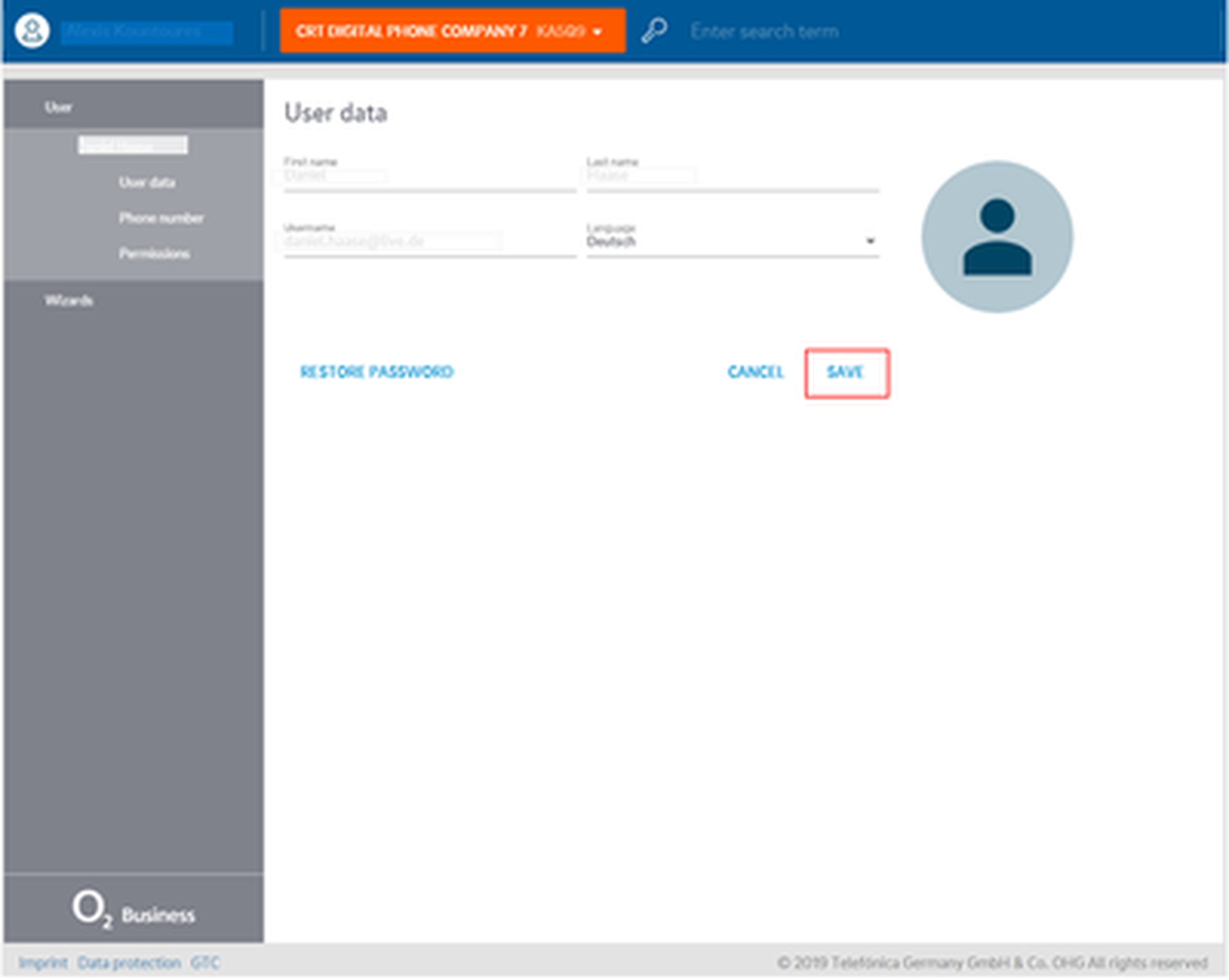Expand the Language Deutsch dropdown arrow

(870, 241)
